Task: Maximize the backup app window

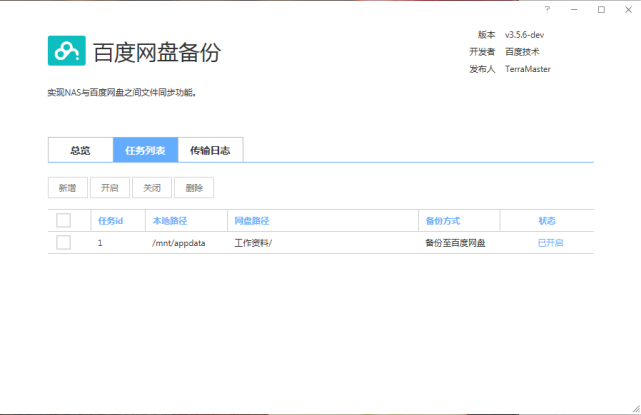Action: (x=601, y=9)
